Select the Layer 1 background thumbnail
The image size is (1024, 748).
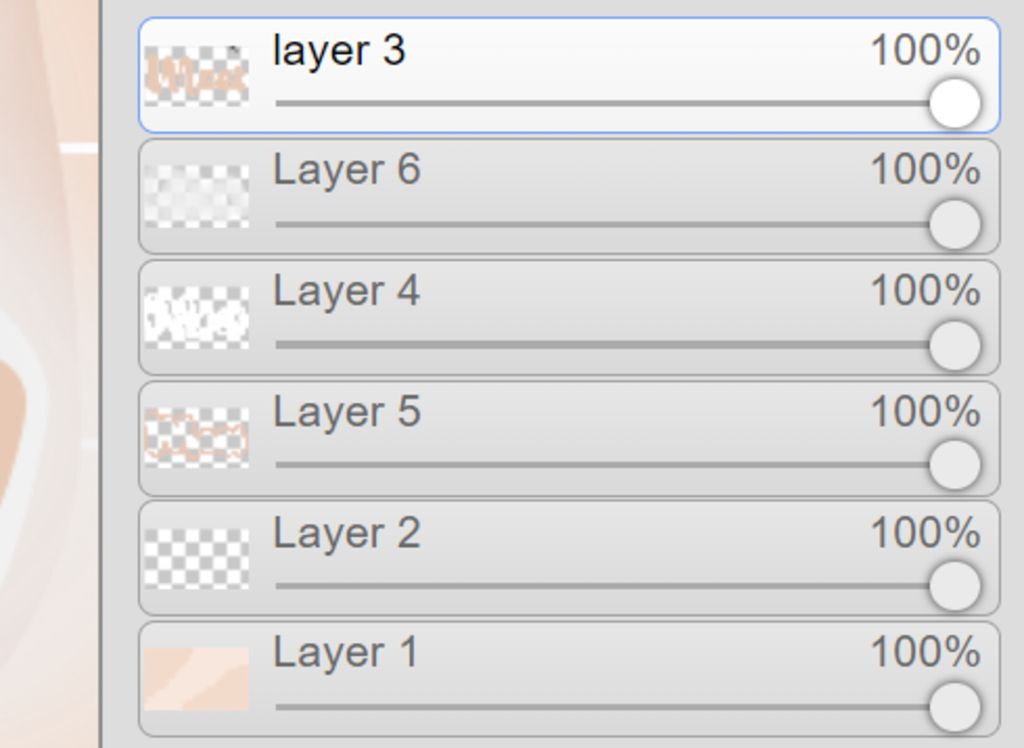click(x=196, y=679)
